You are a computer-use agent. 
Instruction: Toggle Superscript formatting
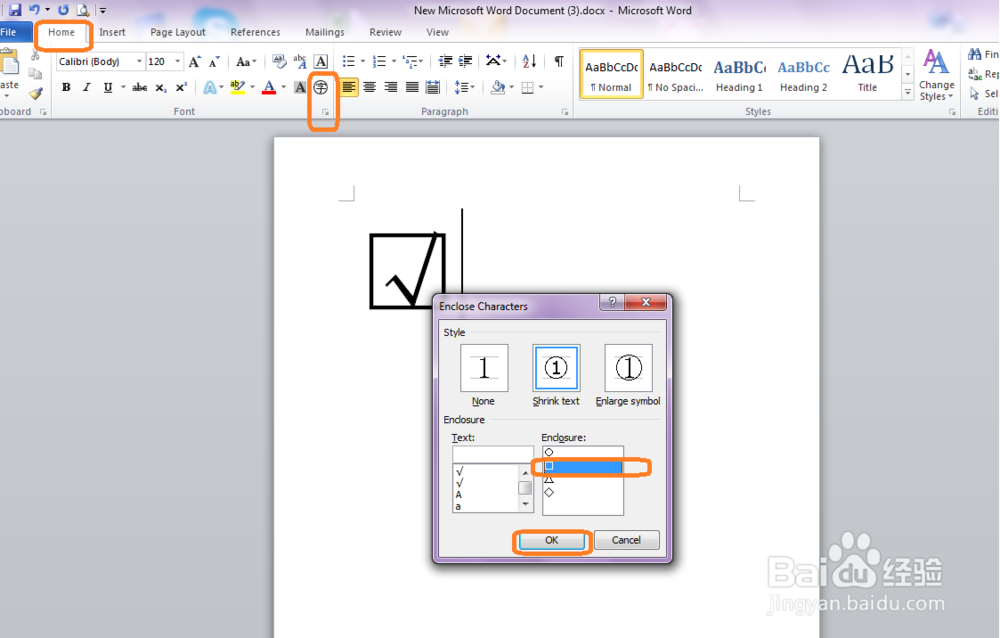[x=181, y=87]
